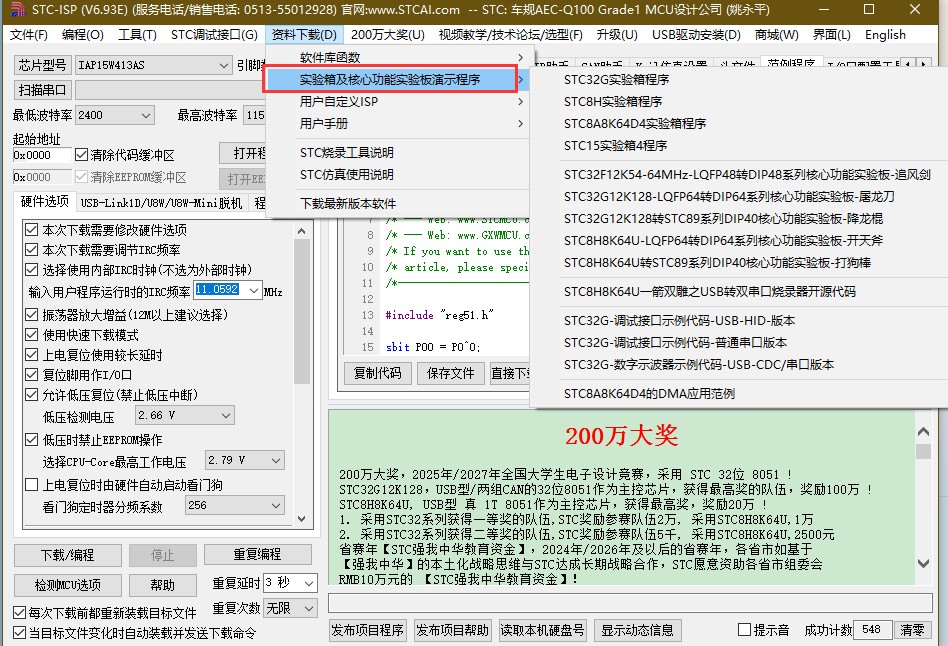Click 下载/编程 button
Image resolution: width=948 pixels, height=646 pixels.
point(68,555)
